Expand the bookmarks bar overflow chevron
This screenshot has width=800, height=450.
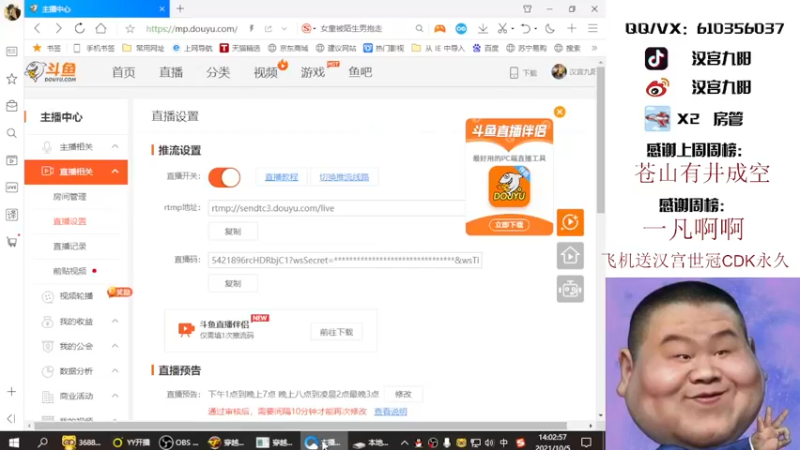pyautogui.click(x=594, y=48)
